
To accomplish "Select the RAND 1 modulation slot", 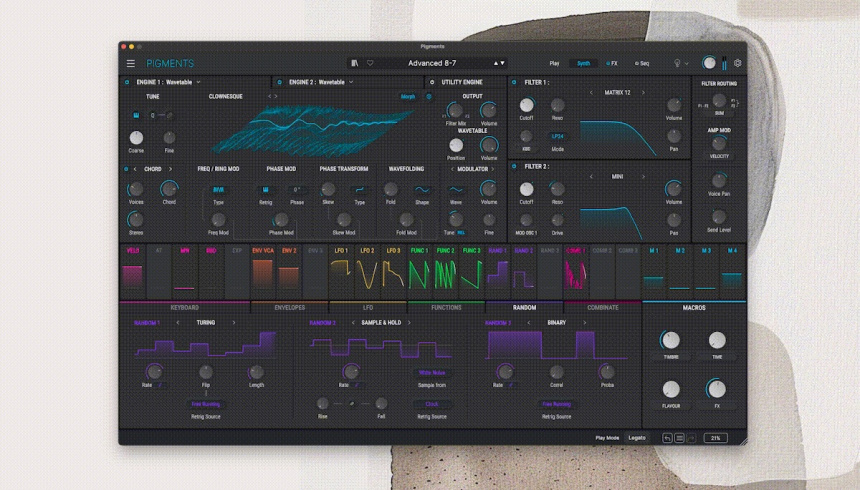I will [x=497, y=271].
